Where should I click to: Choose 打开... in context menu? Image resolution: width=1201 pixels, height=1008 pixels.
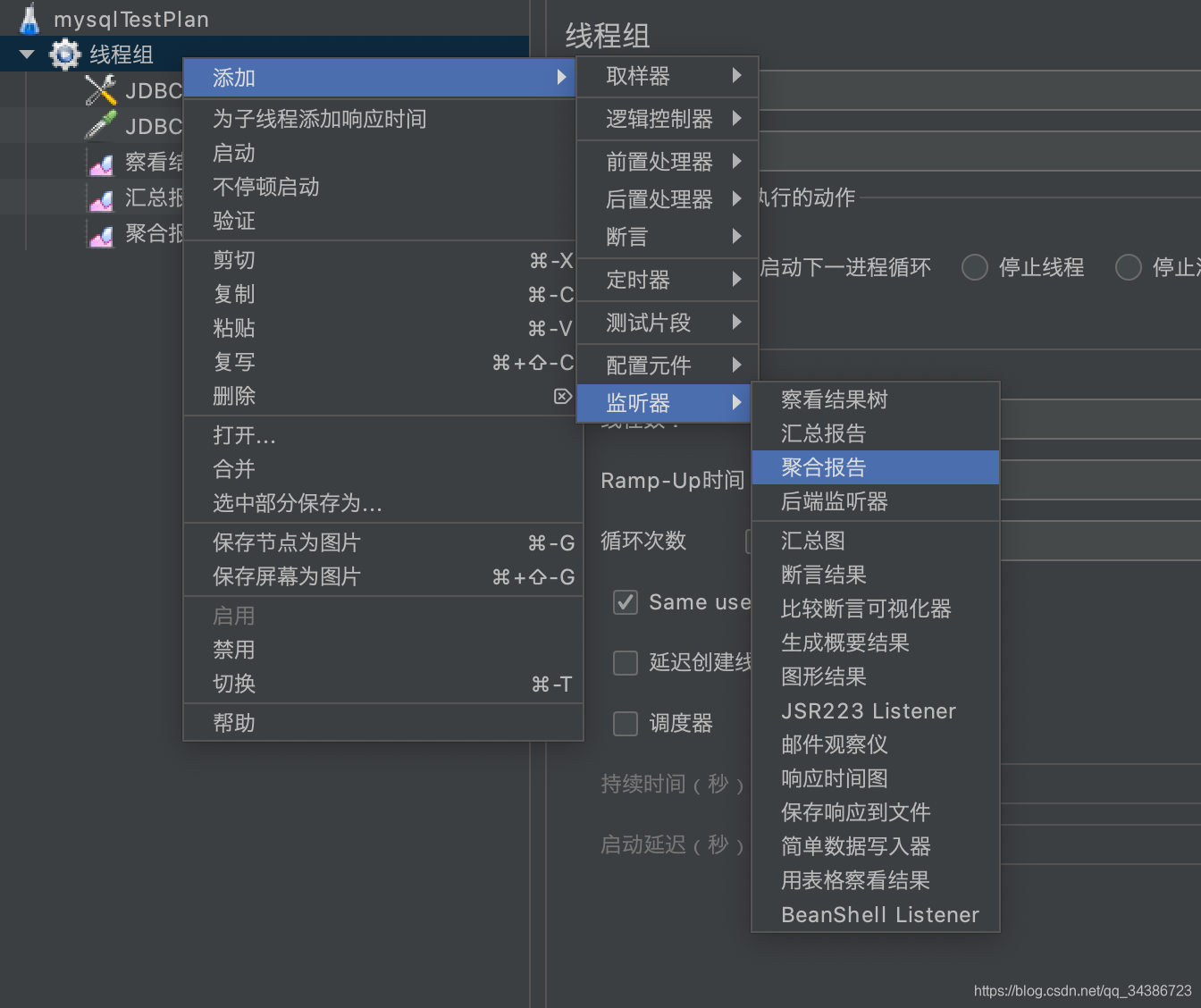point(383,435)
